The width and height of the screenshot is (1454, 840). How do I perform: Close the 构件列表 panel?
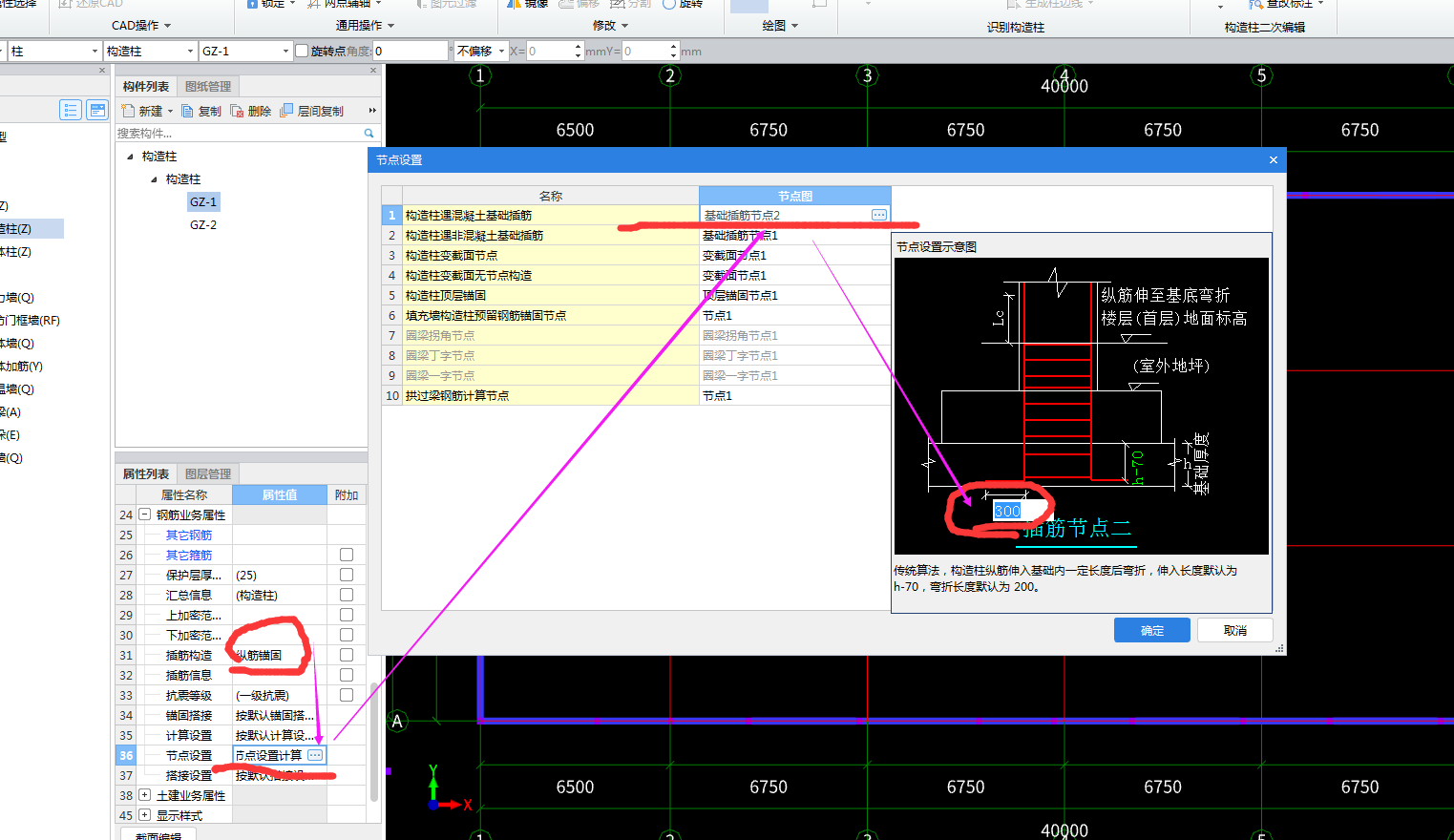tap(373, 70)
